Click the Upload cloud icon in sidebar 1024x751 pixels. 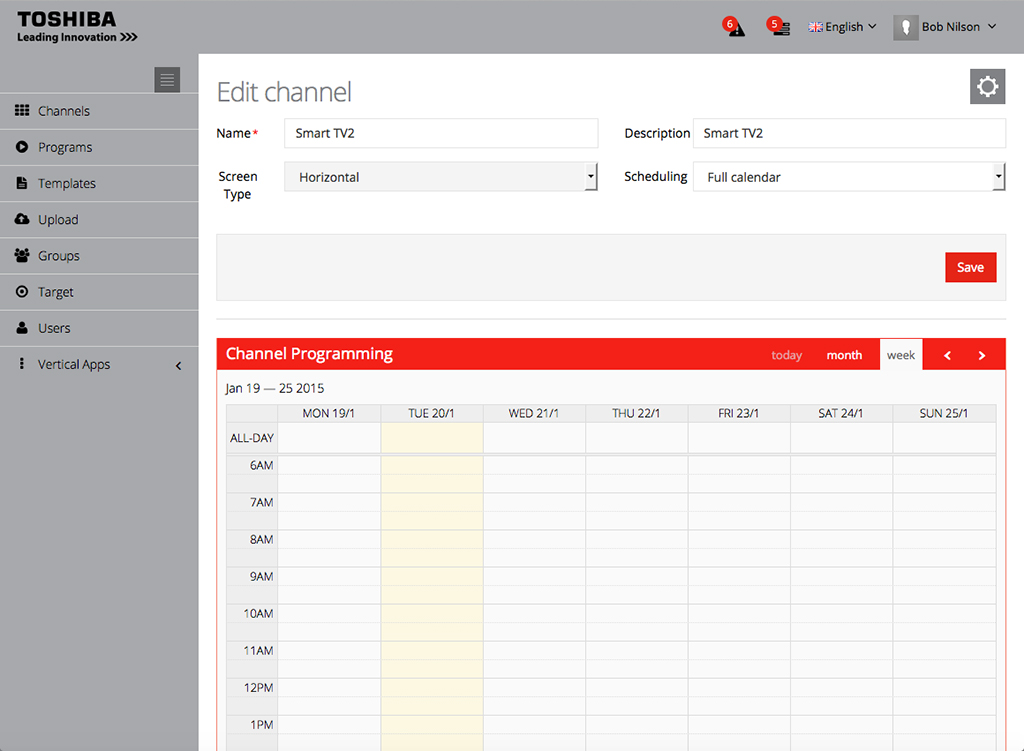pyautogui.click(x=22, y=219)
